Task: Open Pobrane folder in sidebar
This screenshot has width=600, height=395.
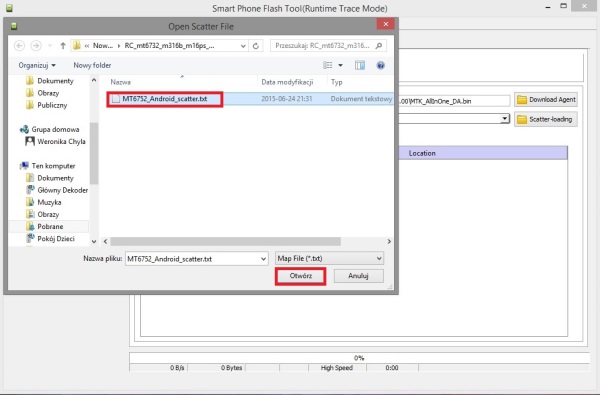Action: (44, 227)
